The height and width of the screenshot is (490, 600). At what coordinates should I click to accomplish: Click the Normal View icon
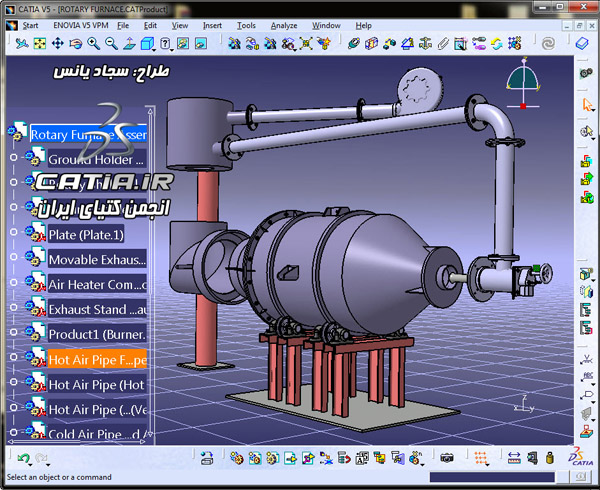click(x=129, y=44)
